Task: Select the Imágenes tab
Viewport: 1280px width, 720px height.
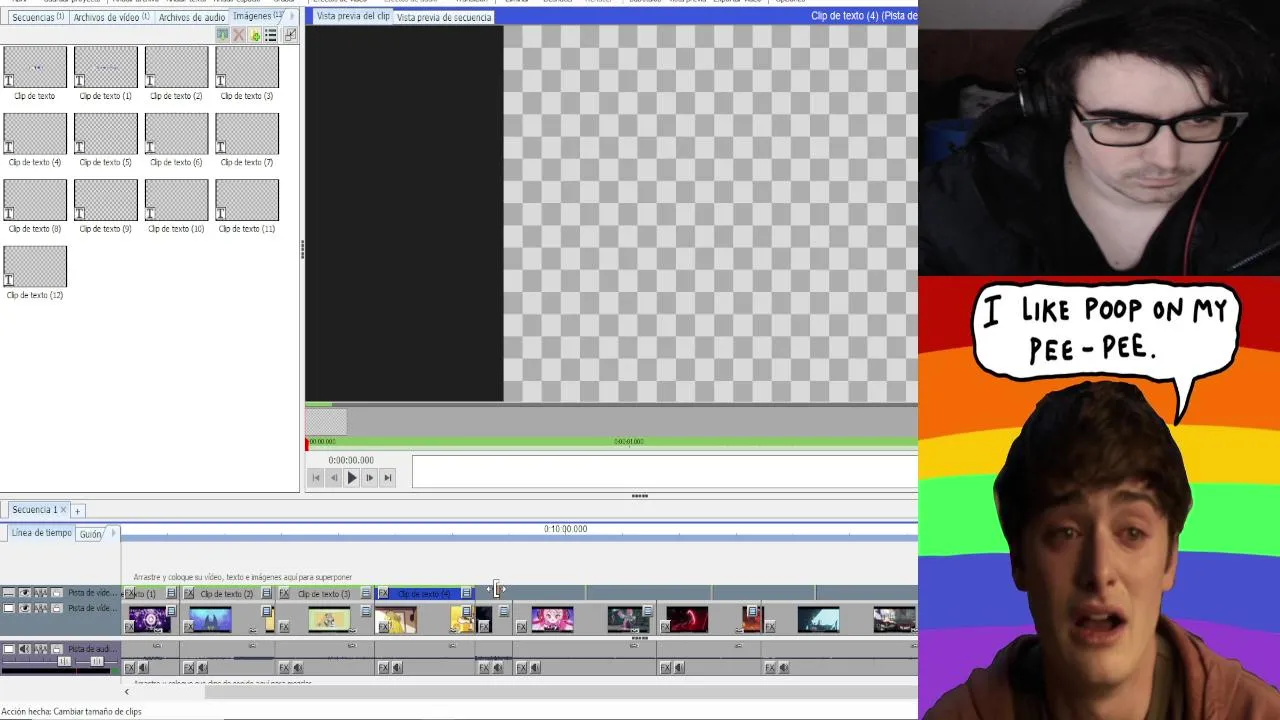Action: click(257, 16)
